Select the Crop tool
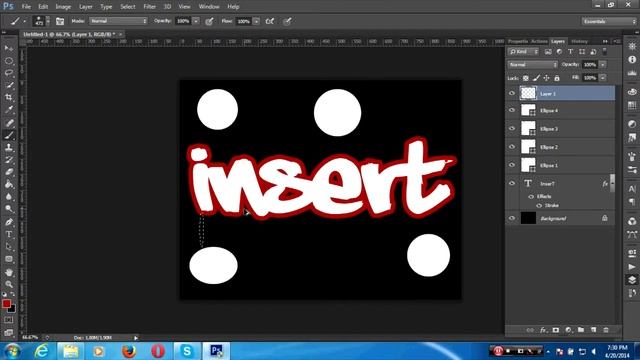Image resolution: width=640 pixels, height=360 pixels. 9,98
